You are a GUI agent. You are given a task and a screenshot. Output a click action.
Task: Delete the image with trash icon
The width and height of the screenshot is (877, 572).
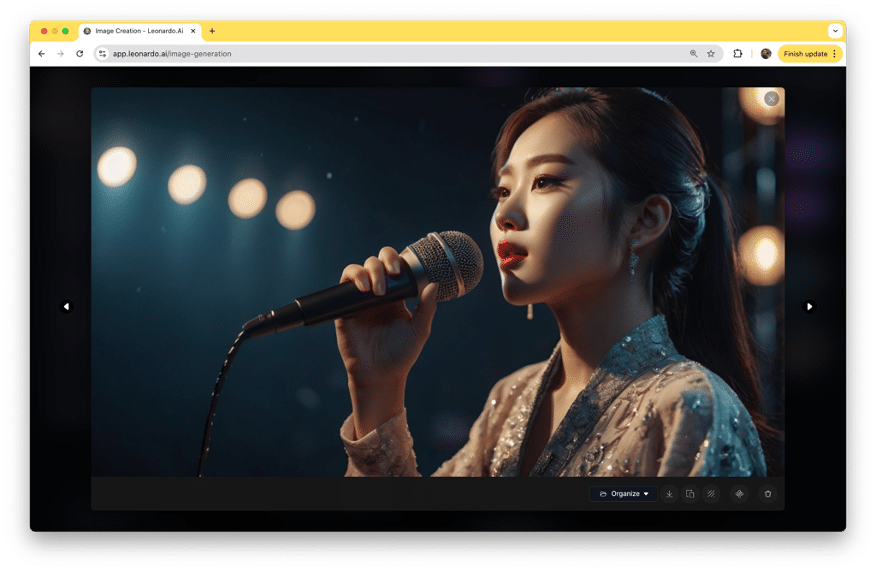pos(768,494)
